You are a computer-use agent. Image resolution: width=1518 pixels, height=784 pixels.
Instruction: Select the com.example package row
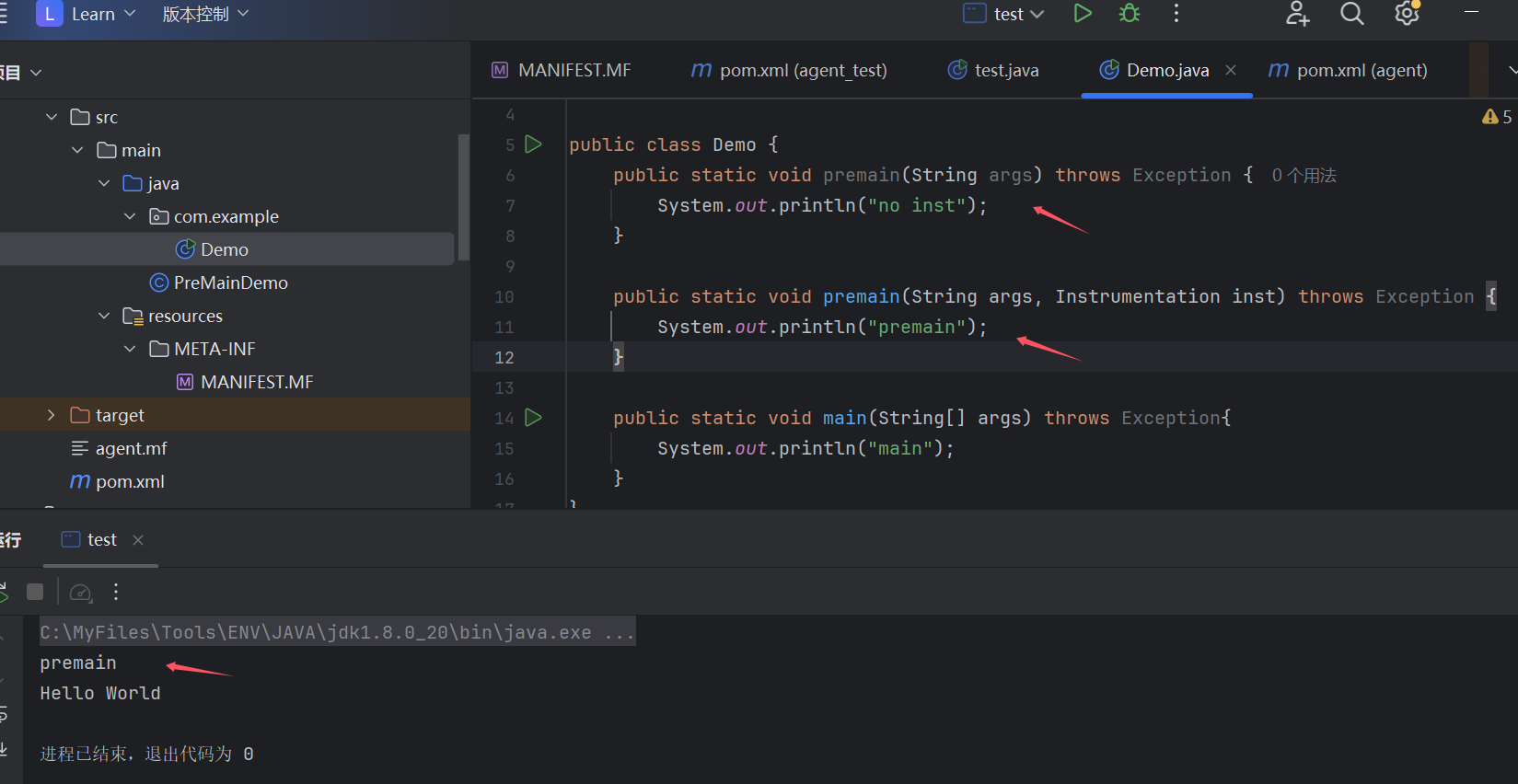coord(227,216)
